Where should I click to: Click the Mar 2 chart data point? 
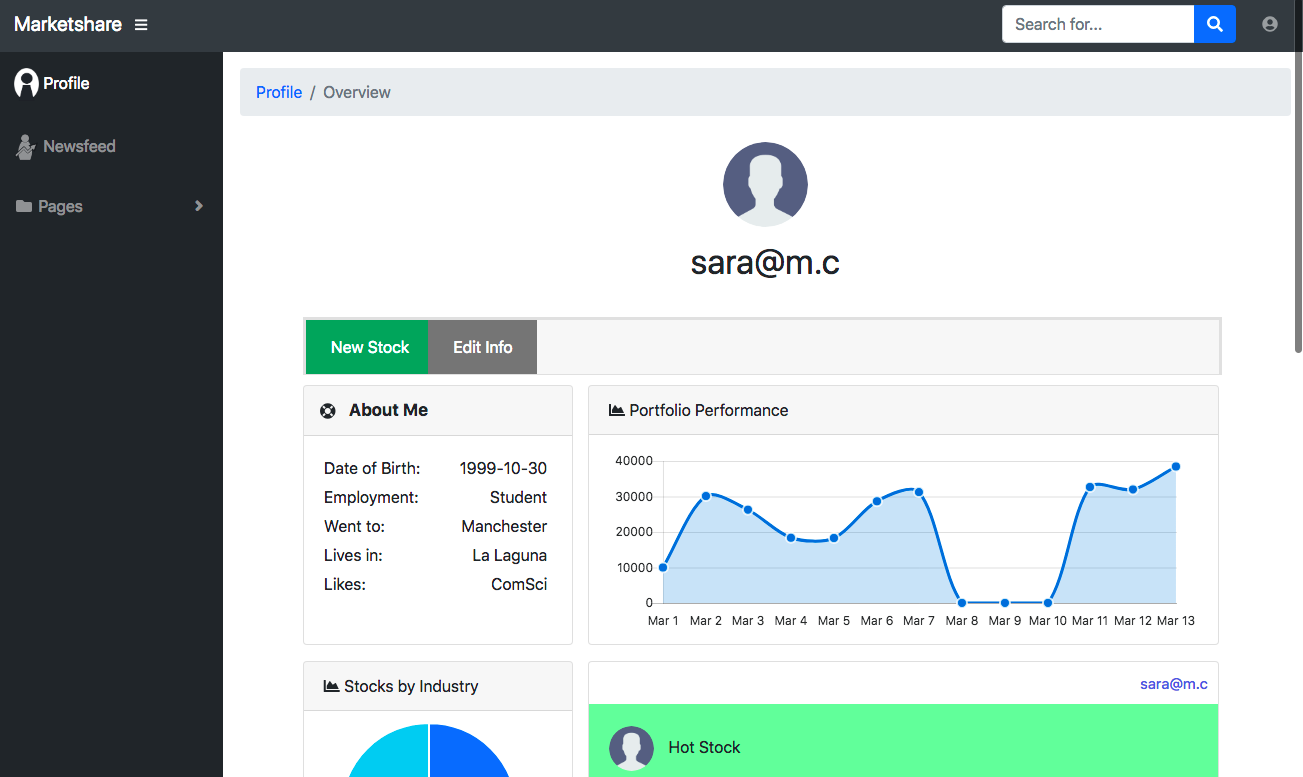(x=706, y=496)
